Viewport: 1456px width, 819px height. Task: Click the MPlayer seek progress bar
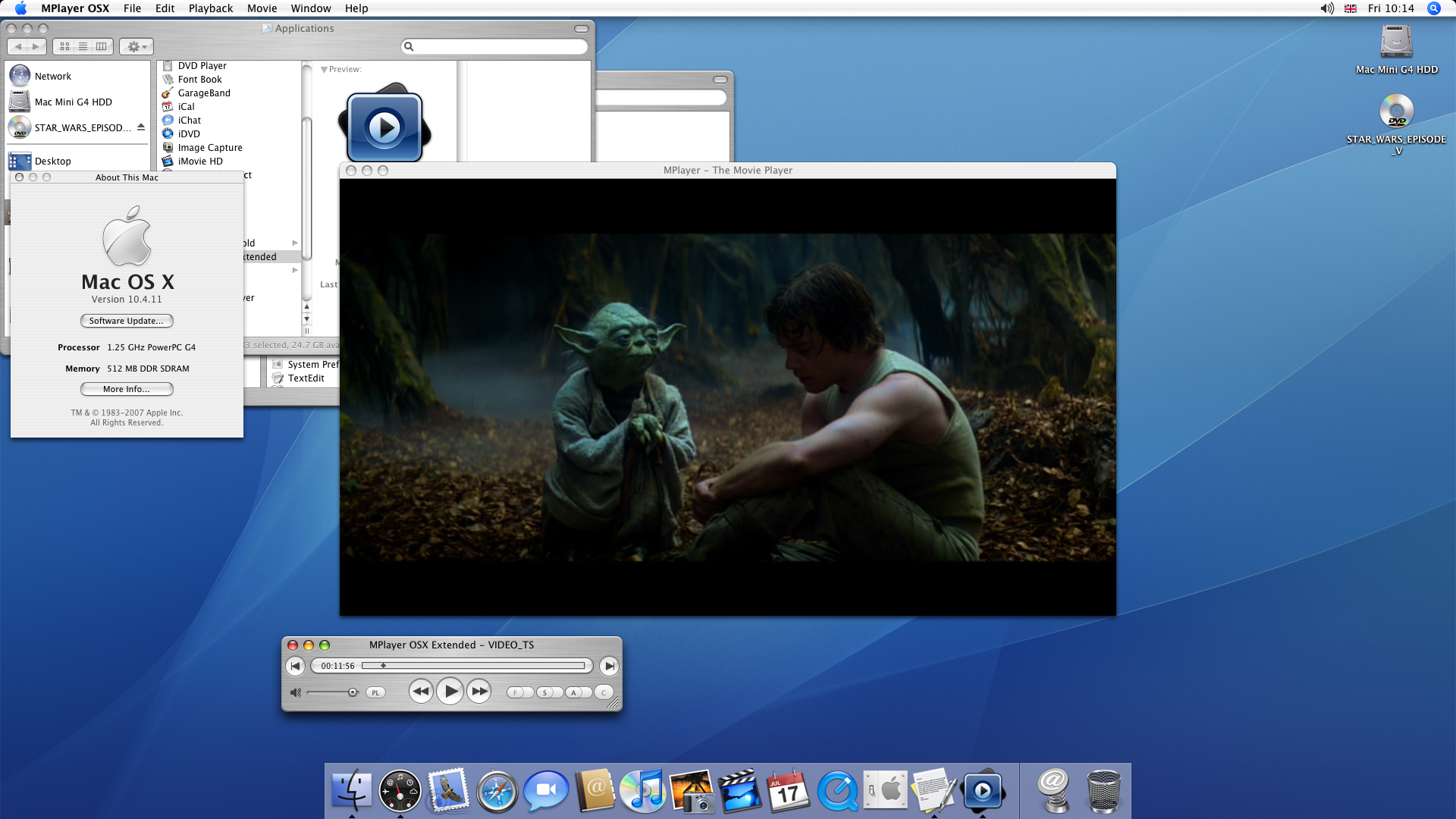tap(474, 666)
